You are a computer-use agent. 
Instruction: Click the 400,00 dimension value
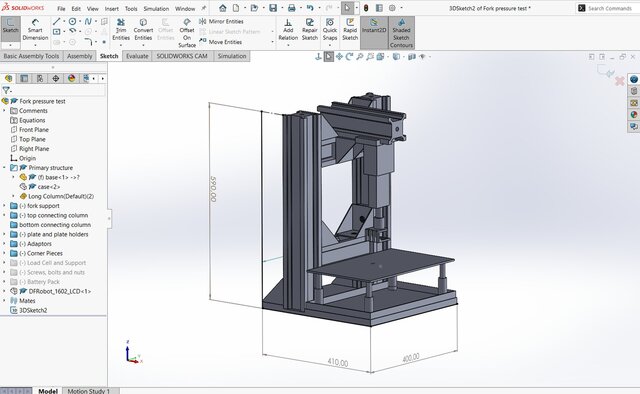tap(411, 358)
